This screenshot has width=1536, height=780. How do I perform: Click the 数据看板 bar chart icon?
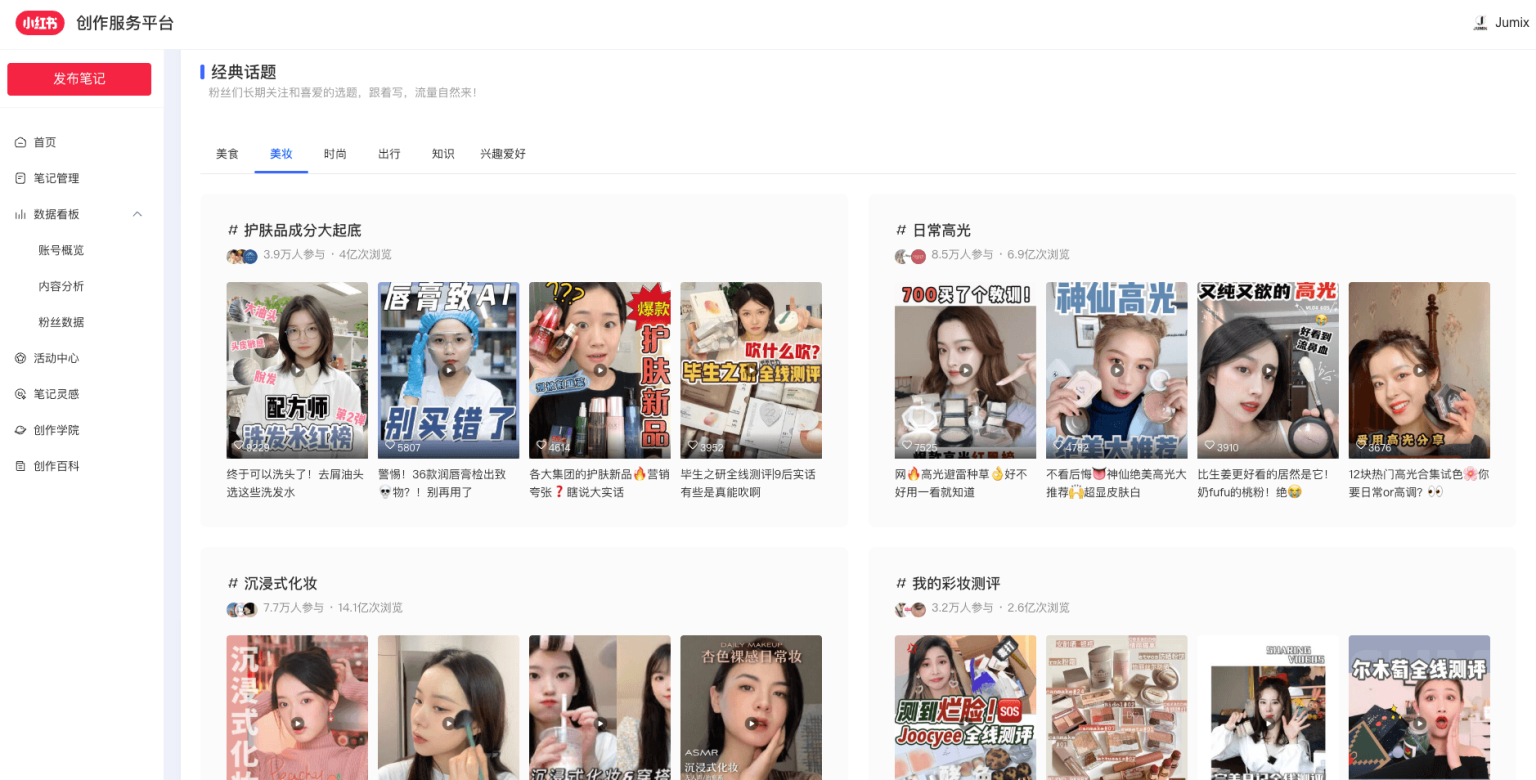20,214
